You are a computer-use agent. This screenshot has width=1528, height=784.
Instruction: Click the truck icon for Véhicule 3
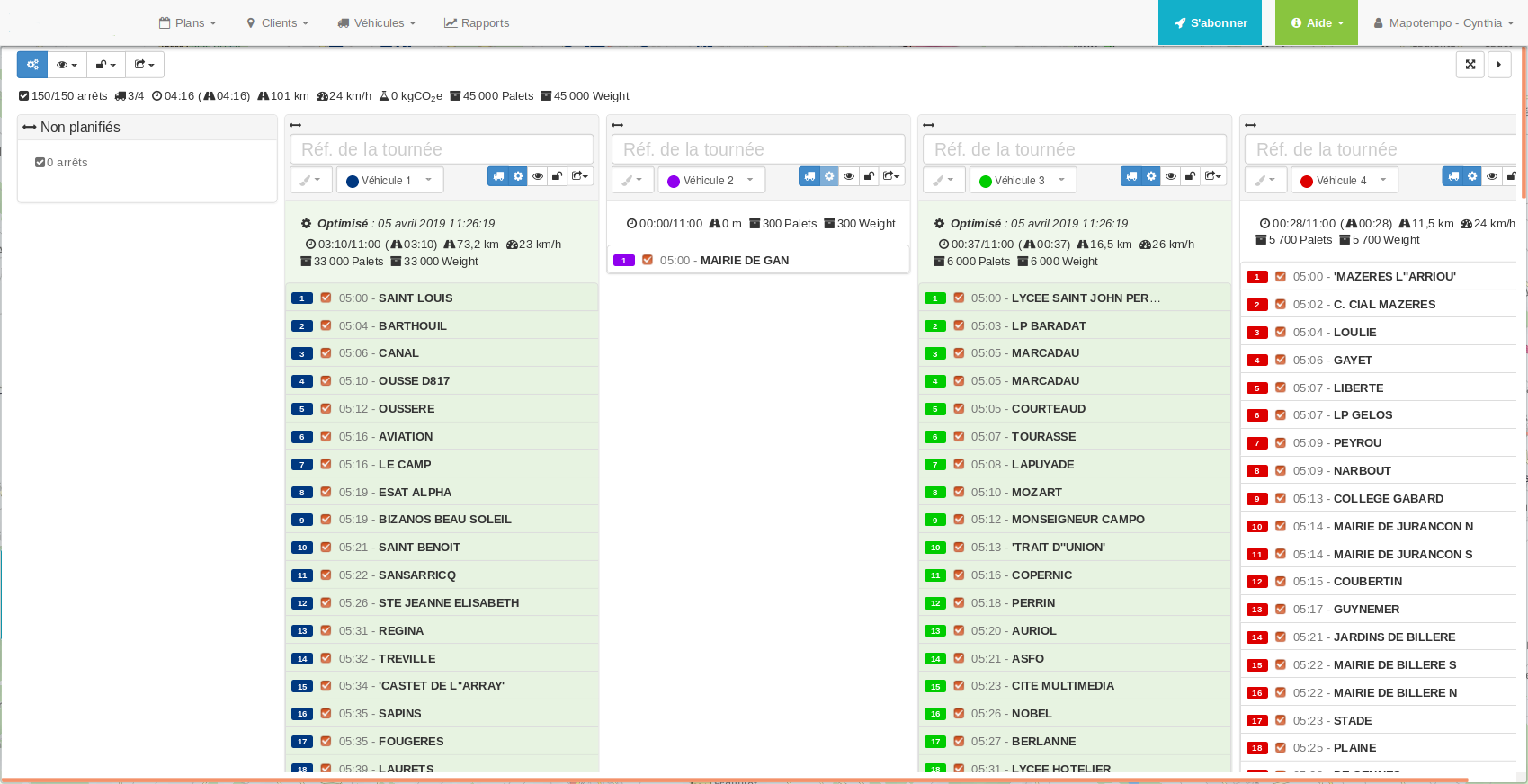coord(1131,176)
